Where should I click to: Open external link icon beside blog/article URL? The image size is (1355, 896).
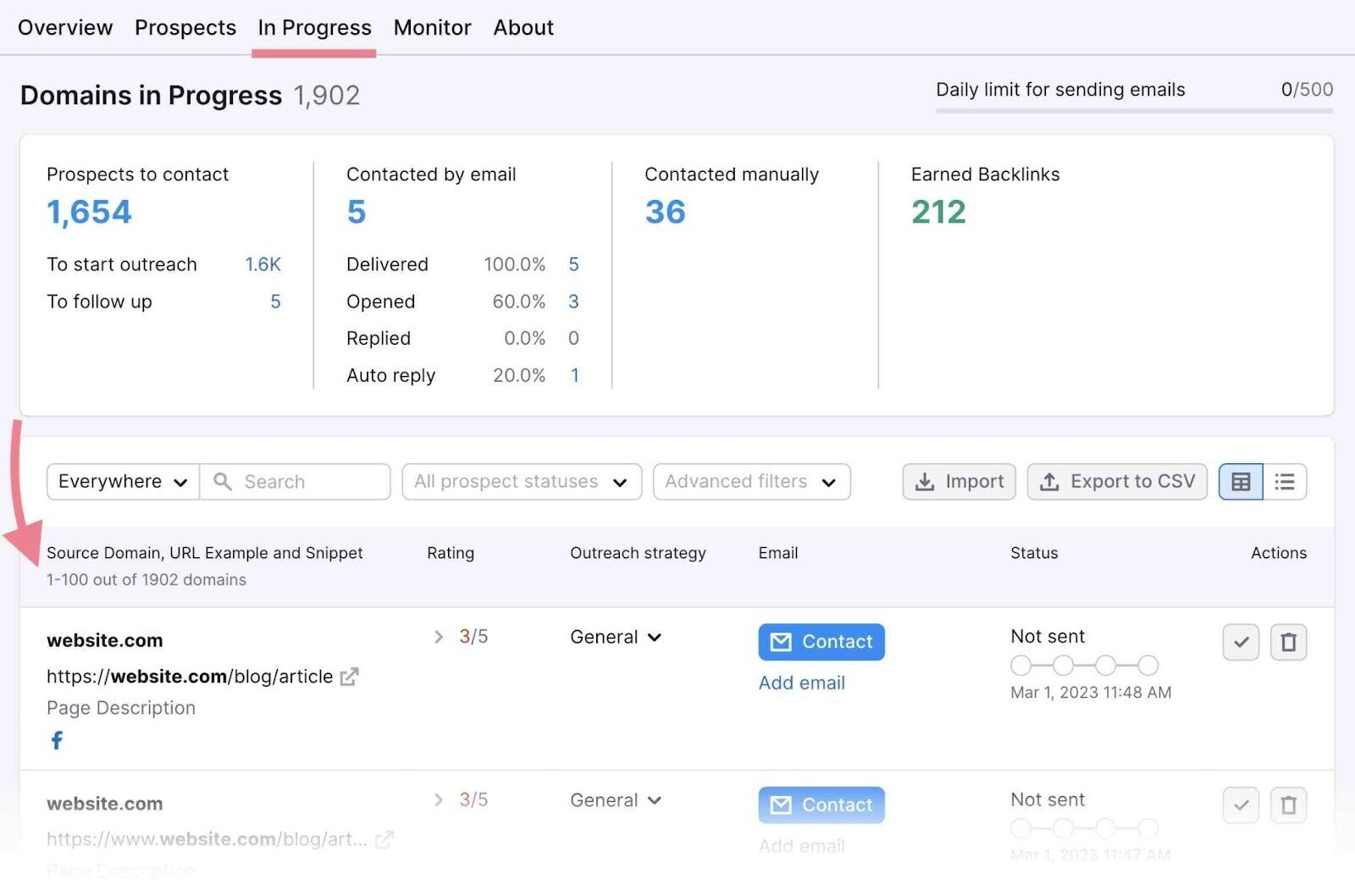click(x=349, y=677)
